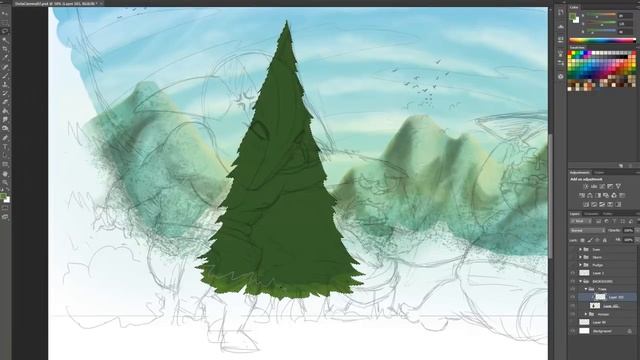Viewport: 640px width, 360px height.
Task: Add a Brightness/Contrast adjustment
Action: pyautogui.click(x=585, y=186)
